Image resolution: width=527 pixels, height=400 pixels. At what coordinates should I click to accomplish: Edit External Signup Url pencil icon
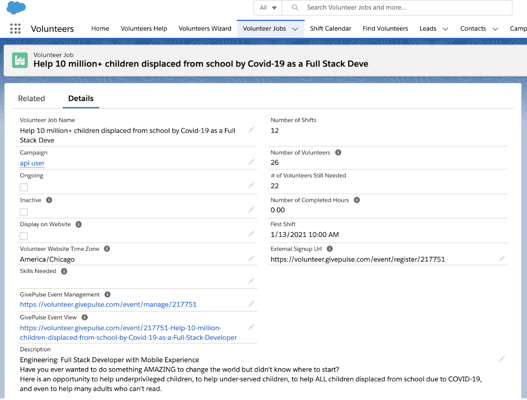click(501, 258)
